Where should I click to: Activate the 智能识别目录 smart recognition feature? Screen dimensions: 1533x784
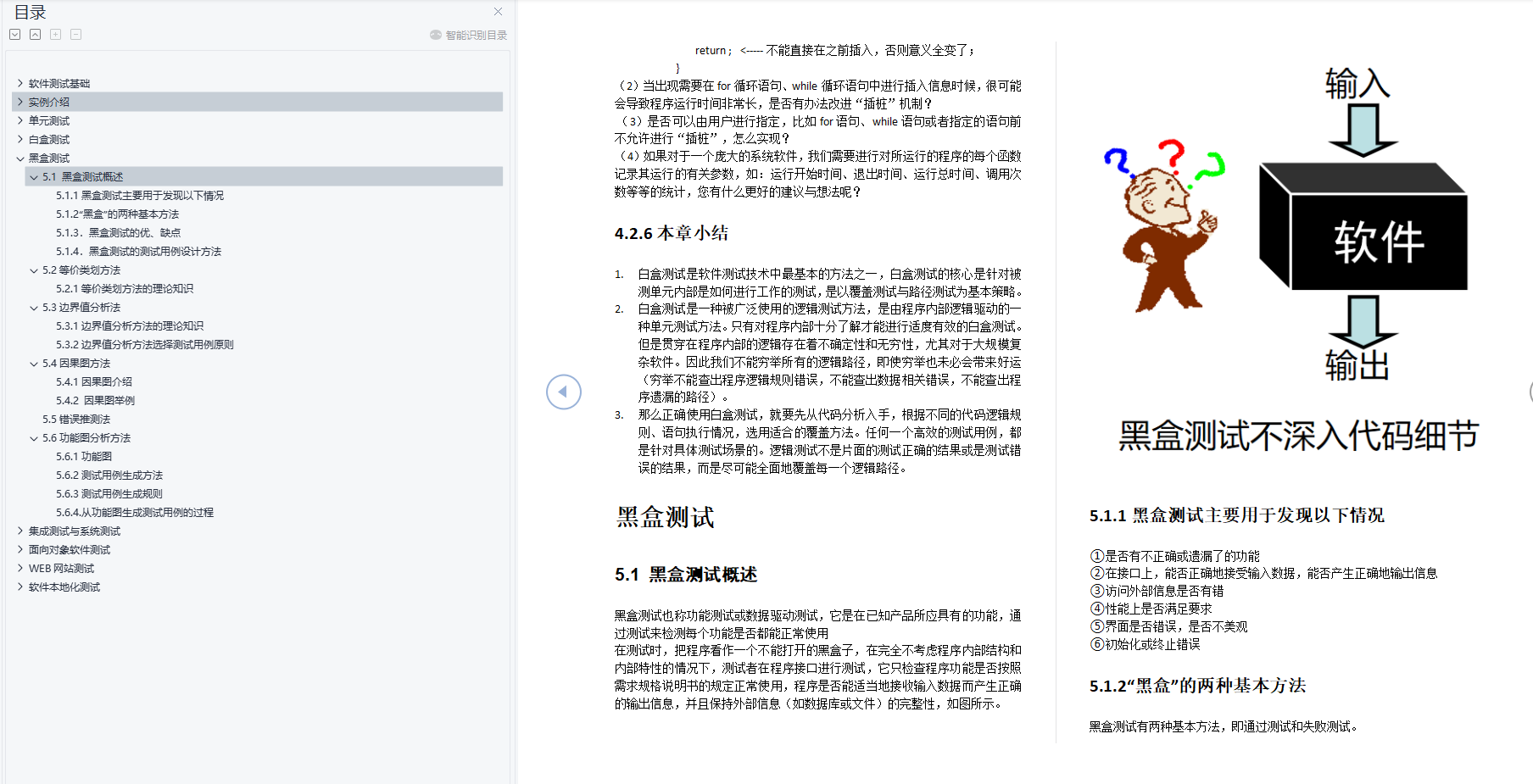point(467,34)
